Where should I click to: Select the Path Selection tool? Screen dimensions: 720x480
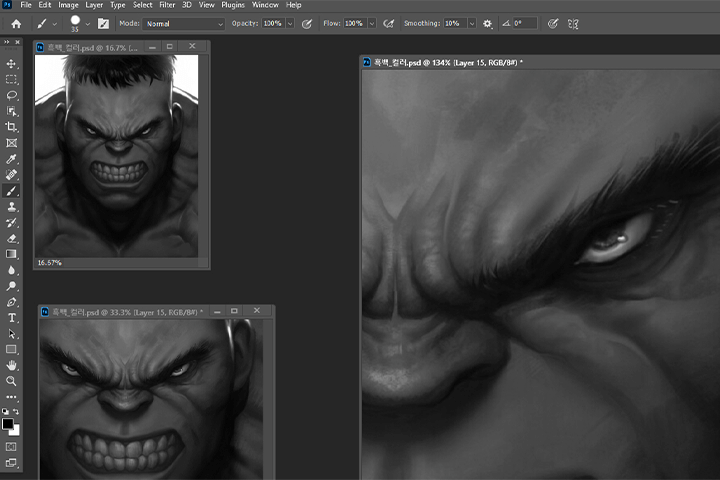coord(11,334)
